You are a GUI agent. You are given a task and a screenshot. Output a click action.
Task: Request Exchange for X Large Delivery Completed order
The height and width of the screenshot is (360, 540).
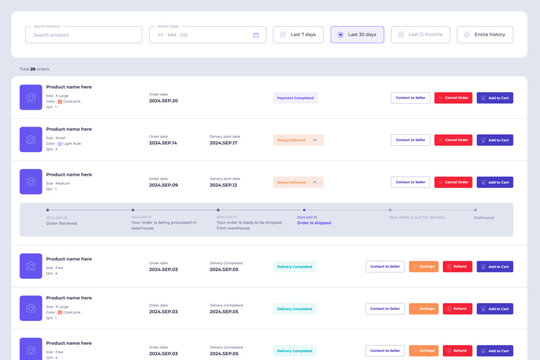(424, 309)
